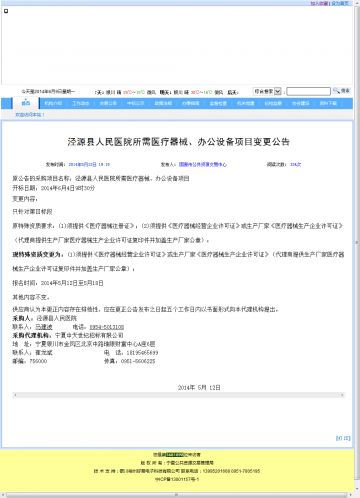Click the magnifier search button
The height and width of the screenshot is (498, 360).
tap(341, 91)
